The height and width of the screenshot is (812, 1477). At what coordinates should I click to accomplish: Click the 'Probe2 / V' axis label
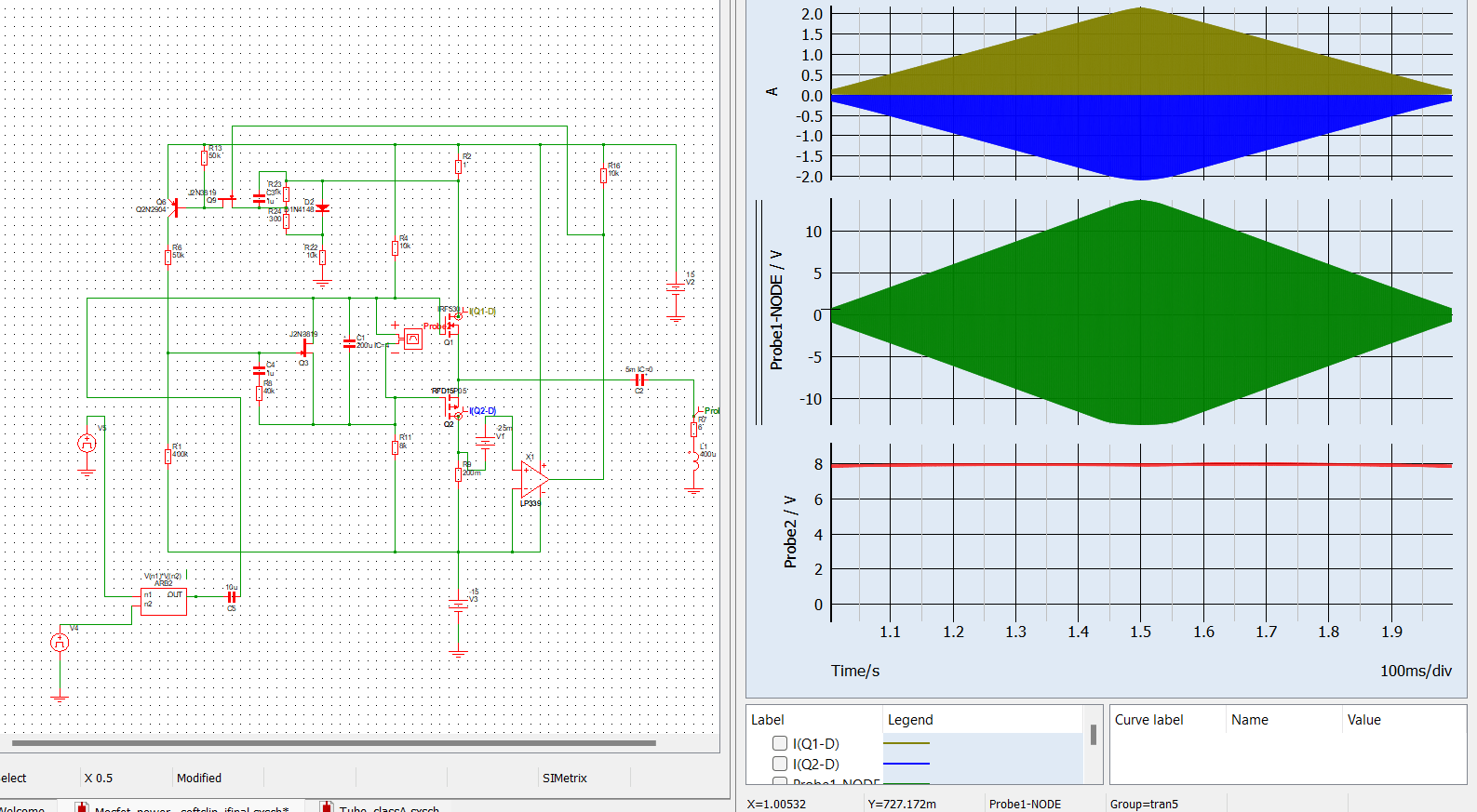pyautogui.click(x=790, y=531)
